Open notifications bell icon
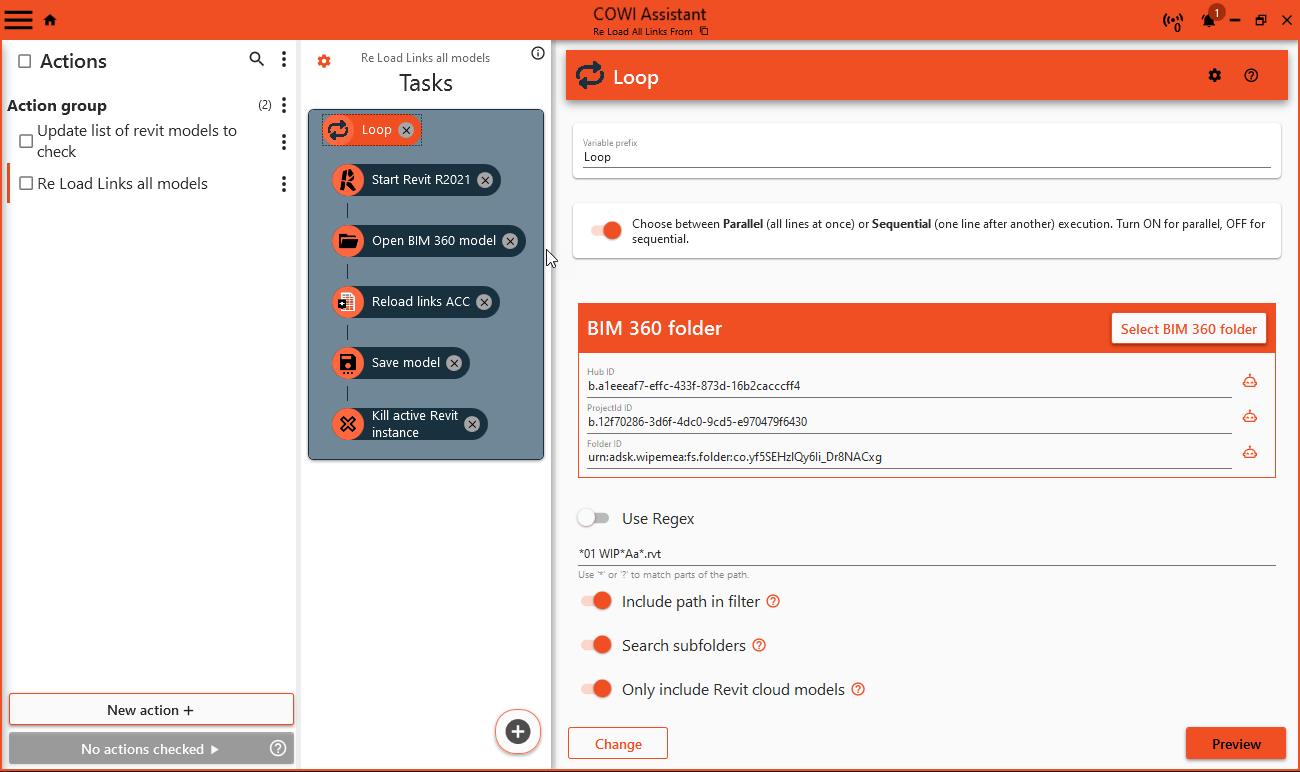The image size is (1300, 772). pyautogui.click(x=1209, y=20)
